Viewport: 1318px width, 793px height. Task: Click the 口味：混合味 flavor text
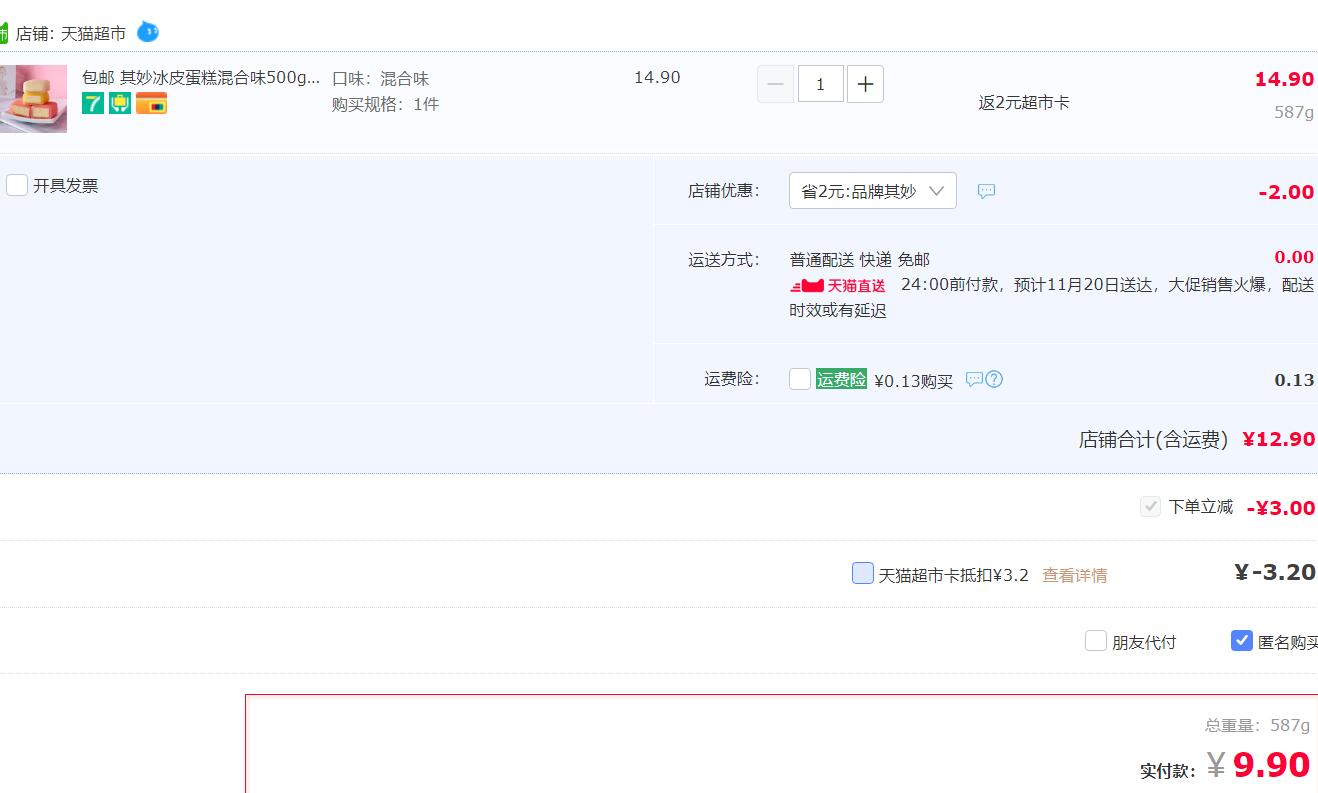(380, 78)
